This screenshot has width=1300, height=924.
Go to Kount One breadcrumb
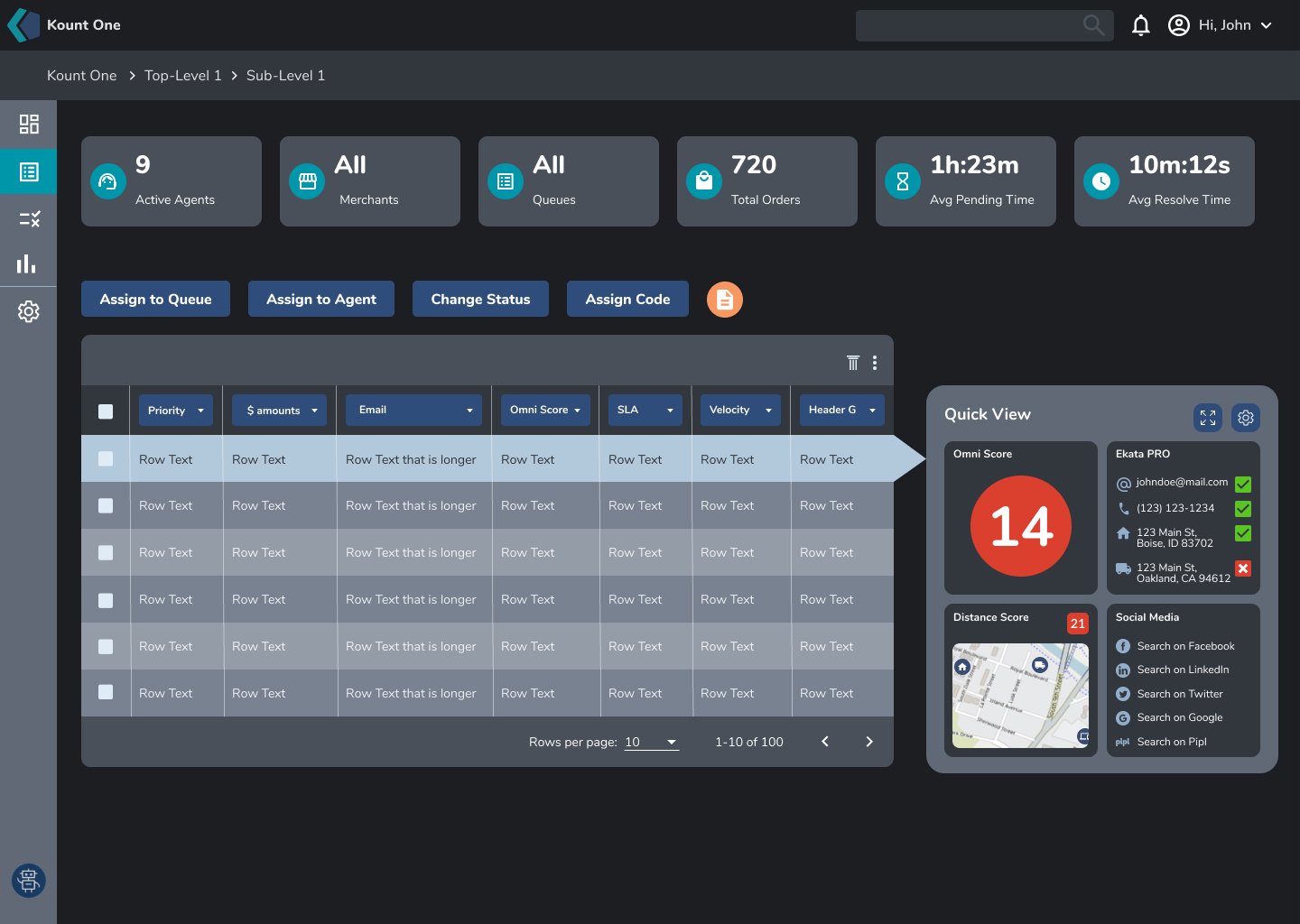pos(82,76)
